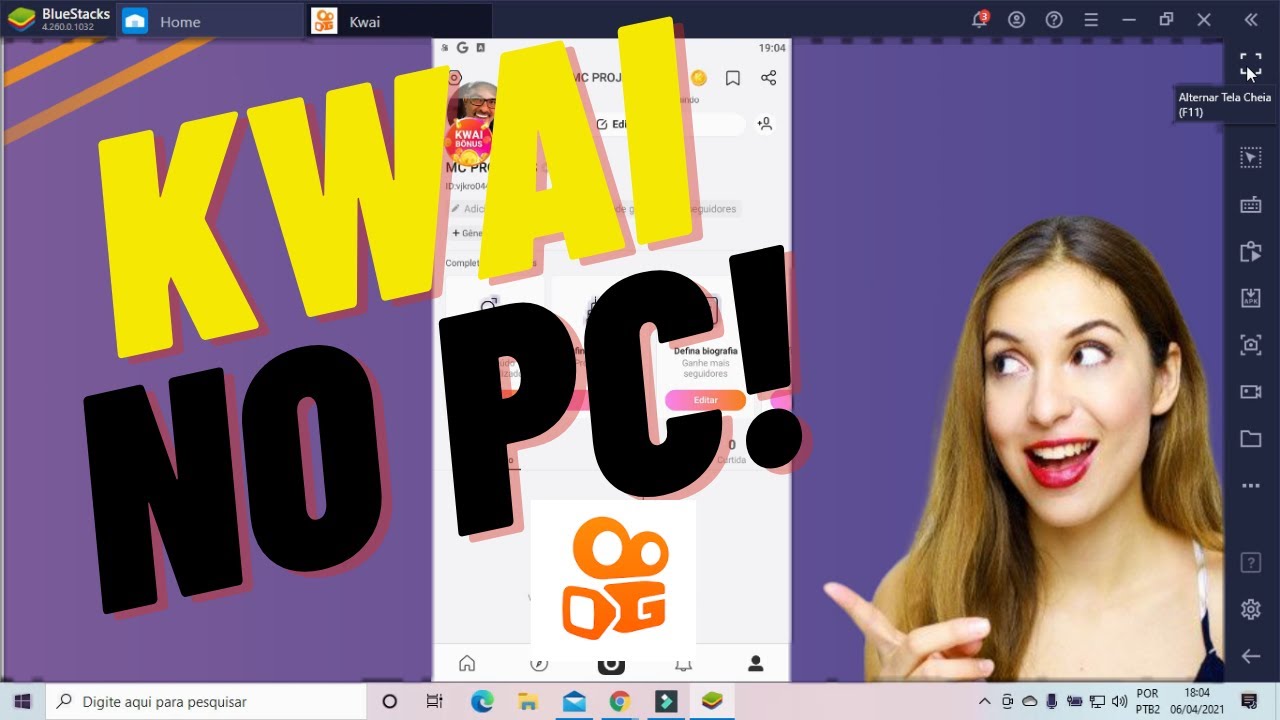Open BlueStacks notifications bell
Screen dimensions: 1280x720
click(x=980, y=19)
